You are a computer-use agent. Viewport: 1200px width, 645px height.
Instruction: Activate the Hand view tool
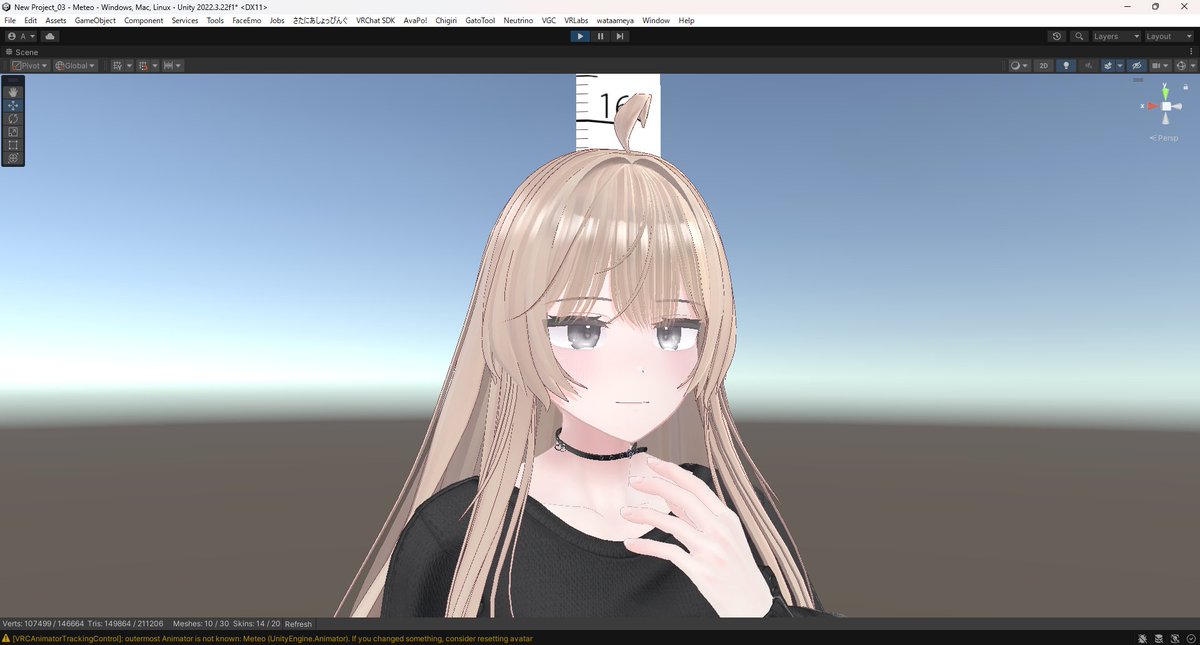pyautogui.click(x=13, y=91)
